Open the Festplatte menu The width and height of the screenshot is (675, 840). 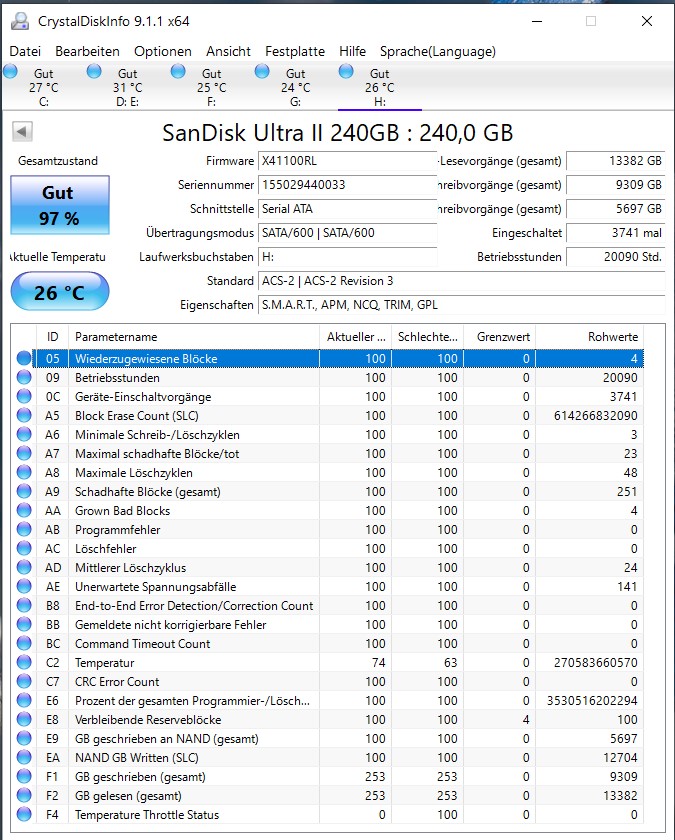pyautogui.click(x=295, y=51)
